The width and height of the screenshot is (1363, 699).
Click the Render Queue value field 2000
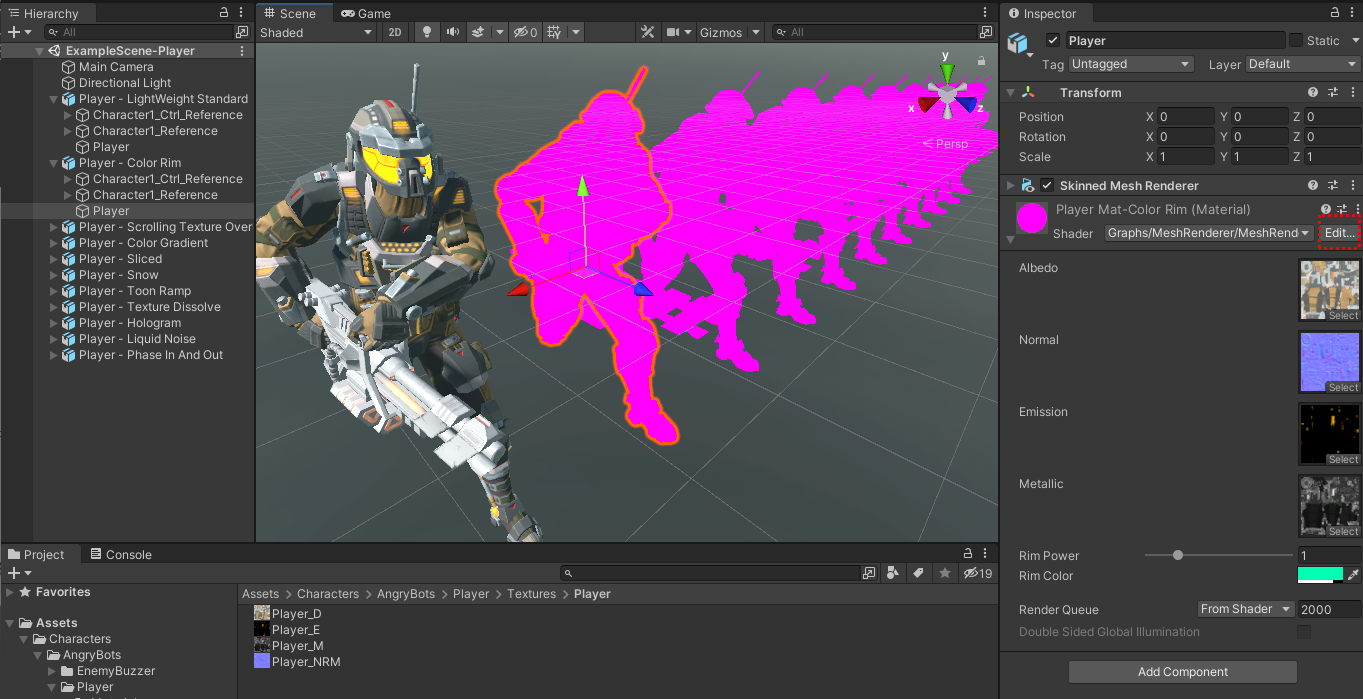[x=1329, y=609]
